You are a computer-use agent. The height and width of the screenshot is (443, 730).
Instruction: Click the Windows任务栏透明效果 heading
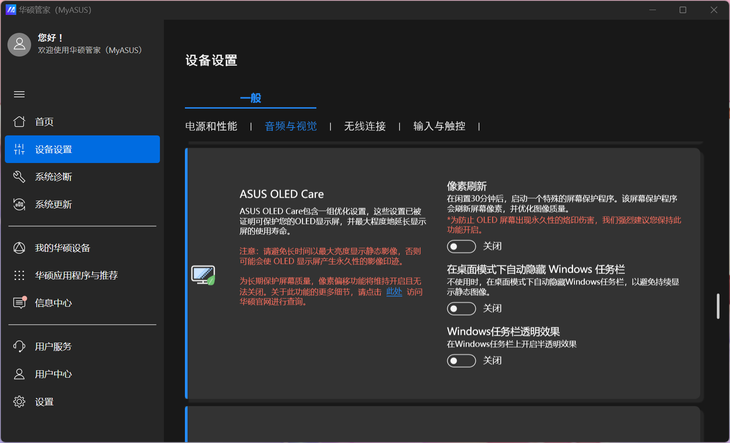(503, 331)
